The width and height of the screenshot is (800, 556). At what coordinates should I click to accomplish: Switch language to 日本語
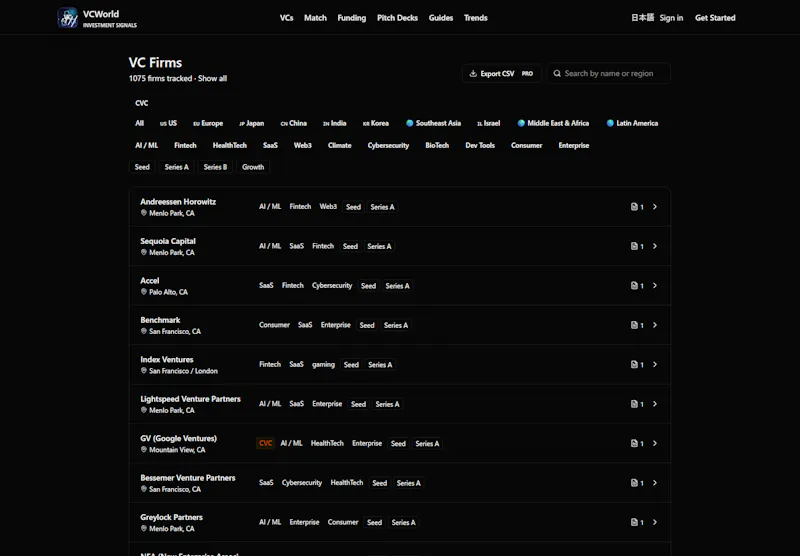click(642, 18)
